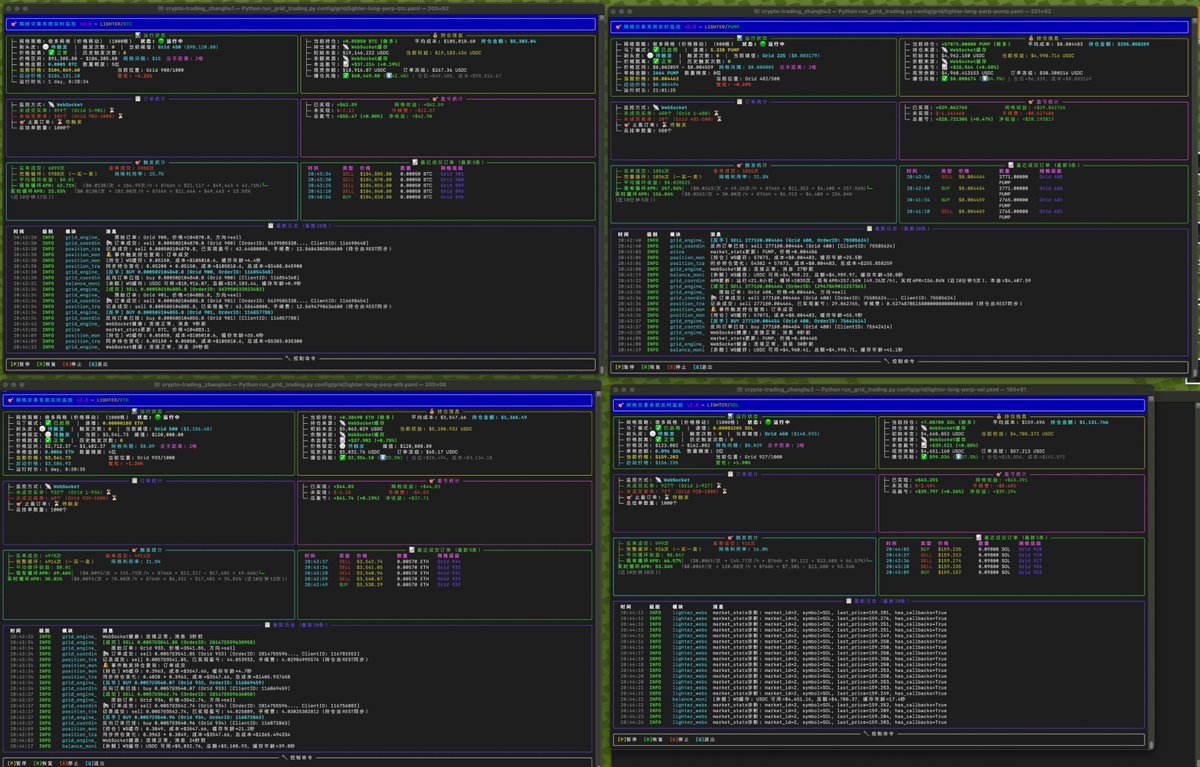This screenshot has width=1200, height=767.
Task: Click 最新日志 panel title in BTC window
Action: tap(300, 226)
